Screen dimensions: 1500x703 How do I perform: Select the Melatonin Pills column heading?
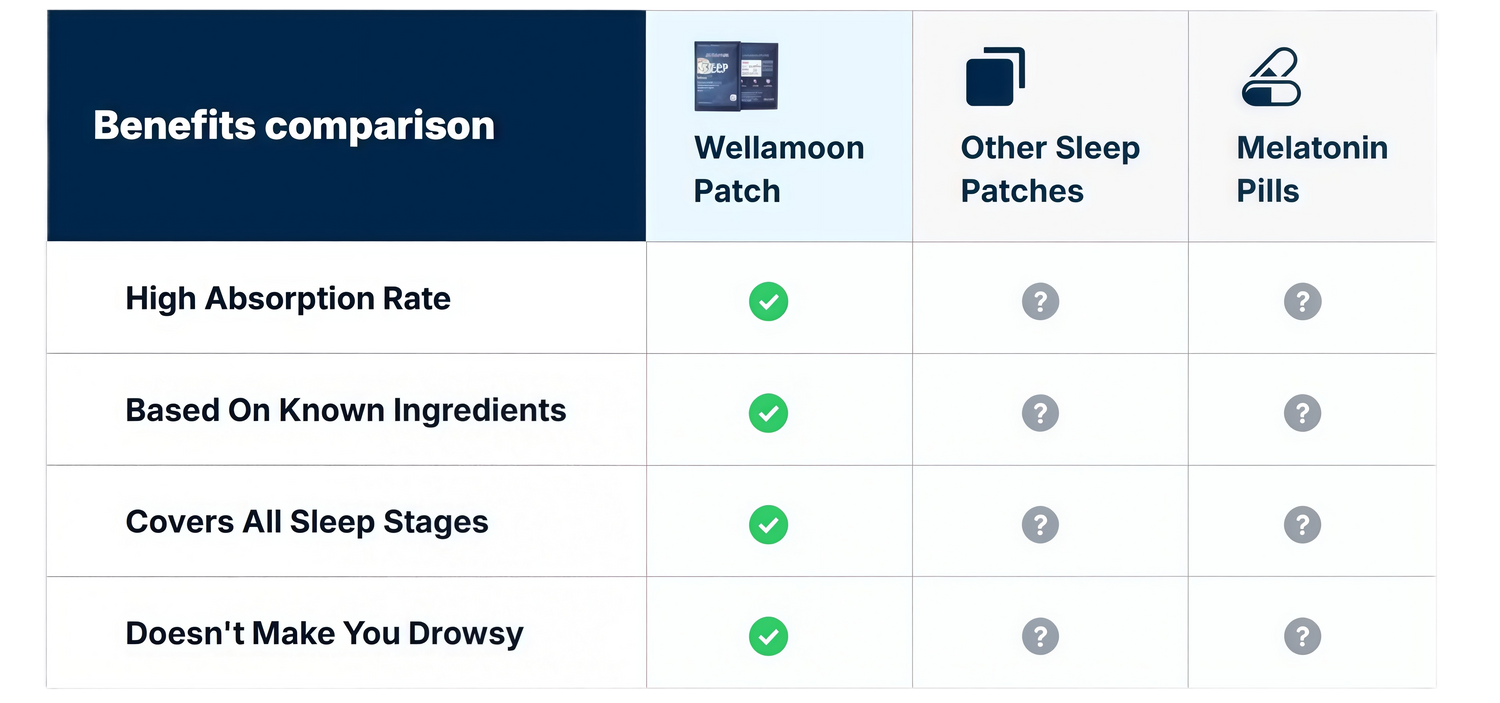click(1311, 169)
